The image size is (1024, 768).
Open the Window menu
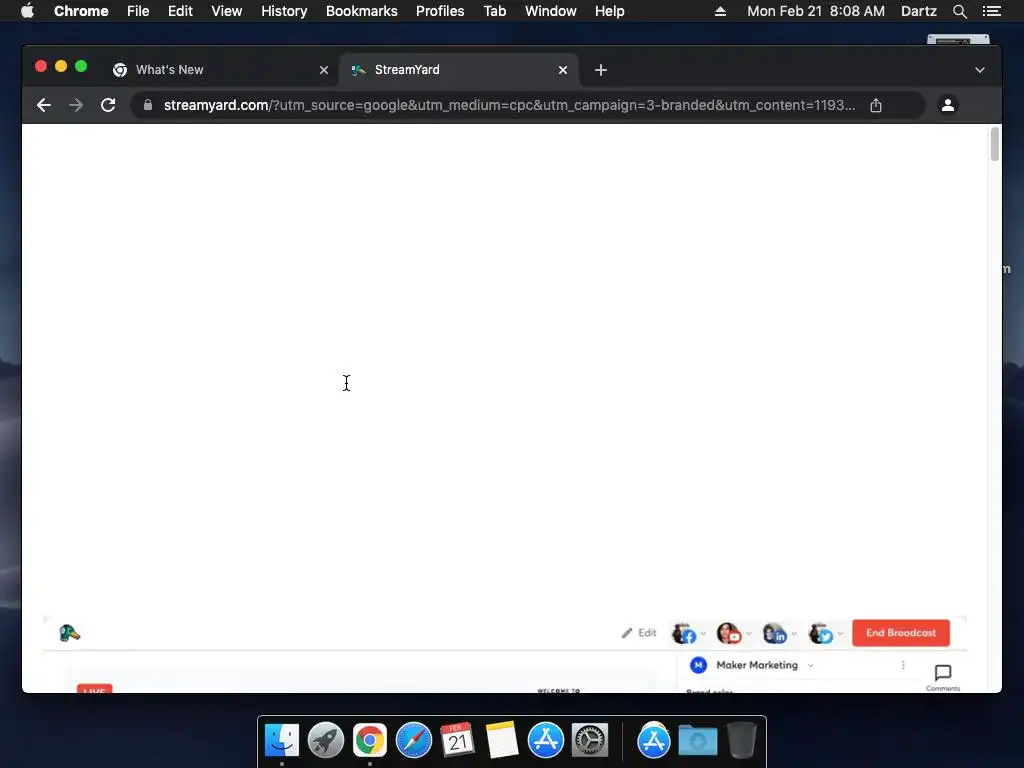551,11
